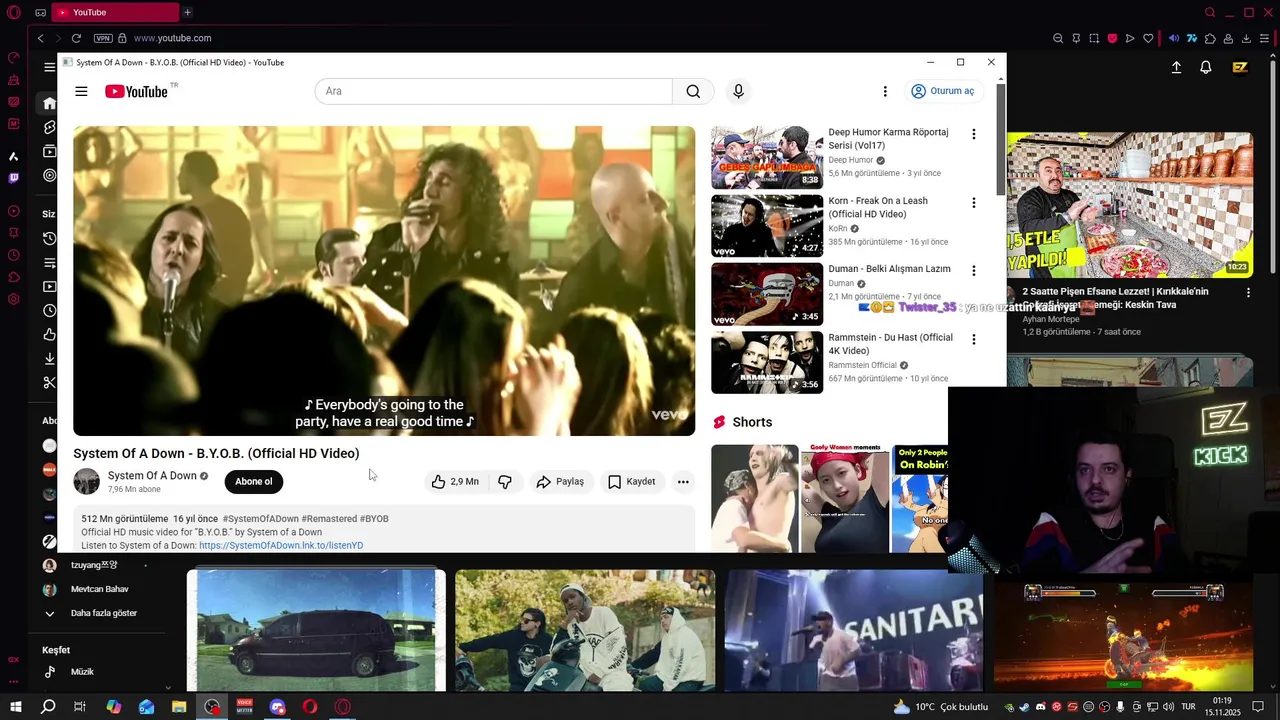
Task: Dislike the B.Y.O.B. video
Action: [505, 482]
